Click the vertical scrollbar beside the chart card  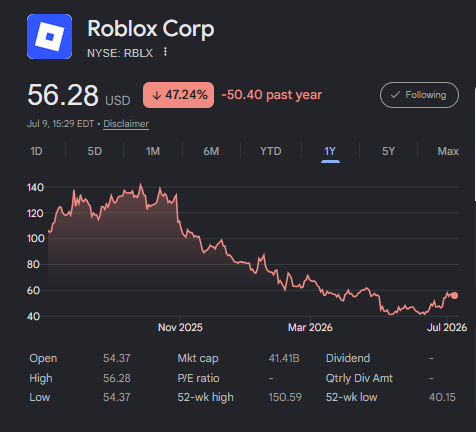475,144
